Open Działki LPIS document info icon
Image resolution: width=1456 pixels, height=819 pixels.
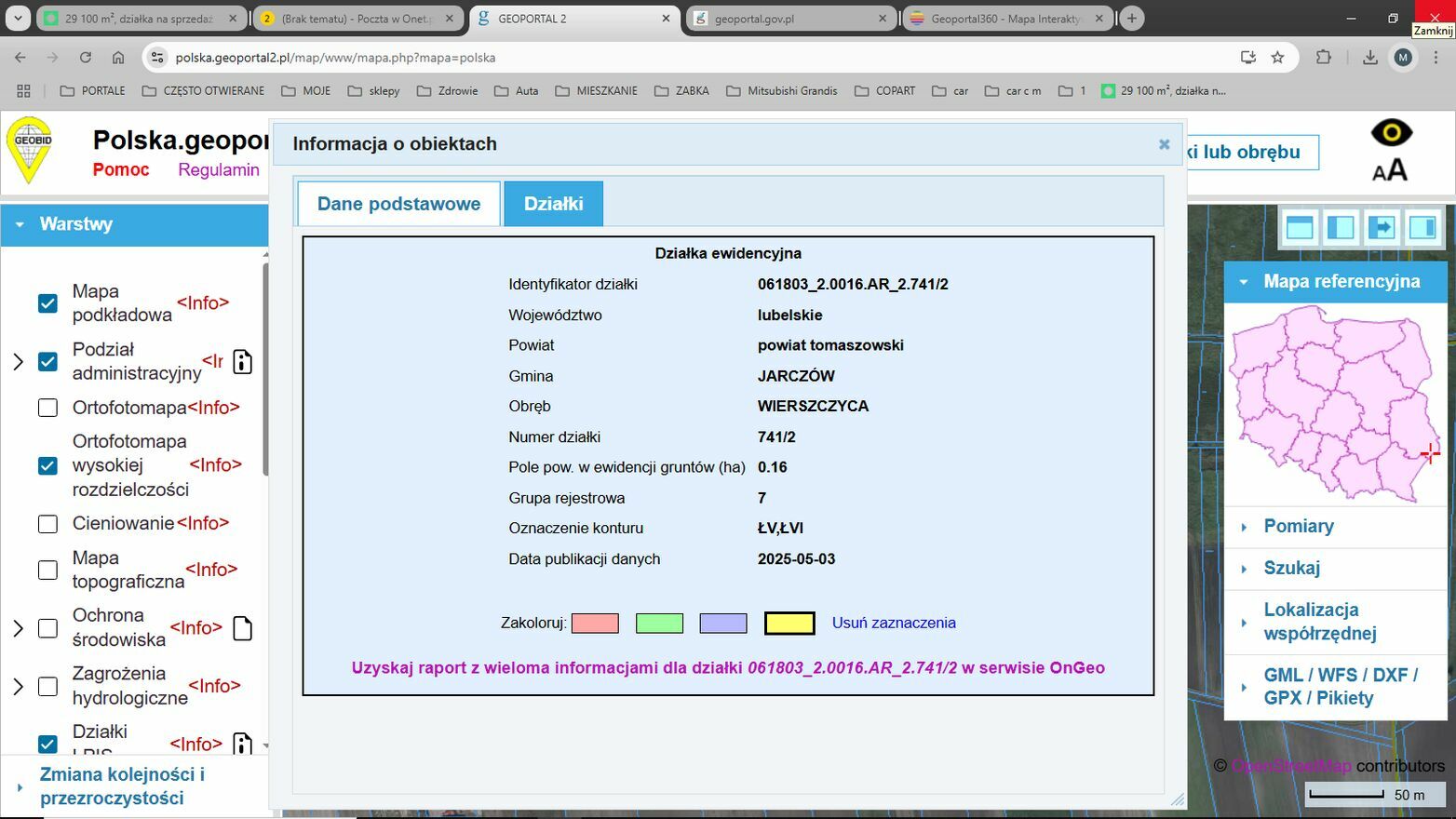(x=242, y=743)
